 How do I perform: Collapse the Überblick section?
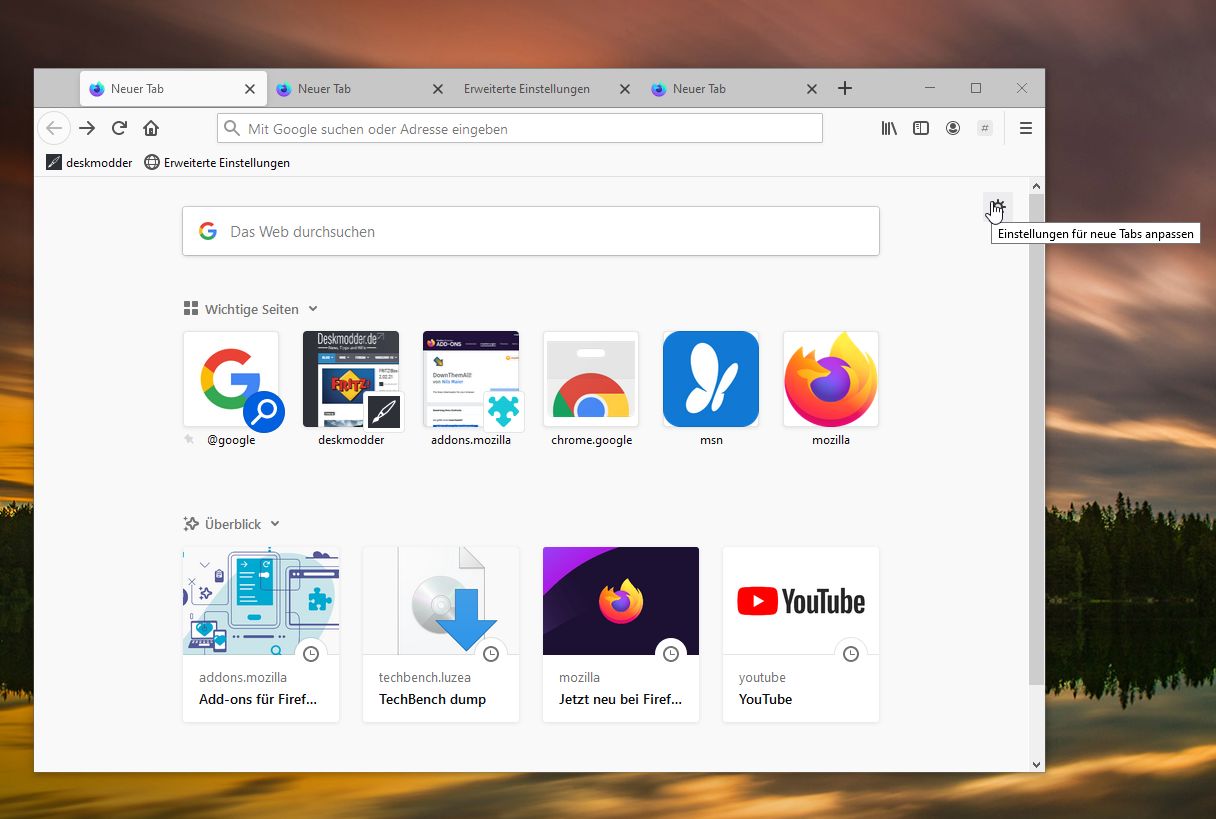pyautogui.click(x=232, y=524)
